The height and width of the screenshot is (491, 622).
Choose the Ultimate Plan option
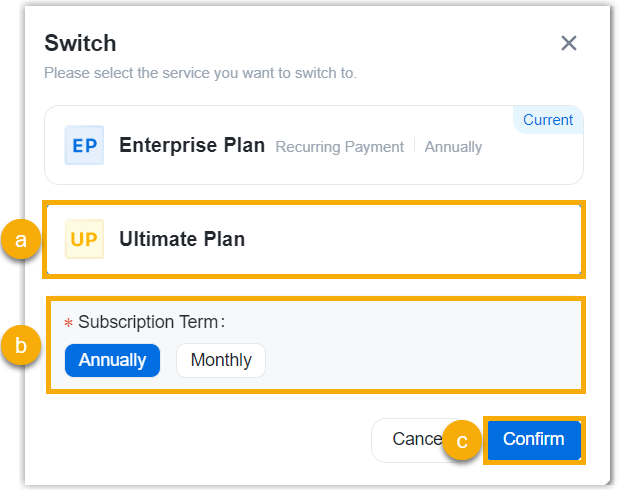[182, 239]
